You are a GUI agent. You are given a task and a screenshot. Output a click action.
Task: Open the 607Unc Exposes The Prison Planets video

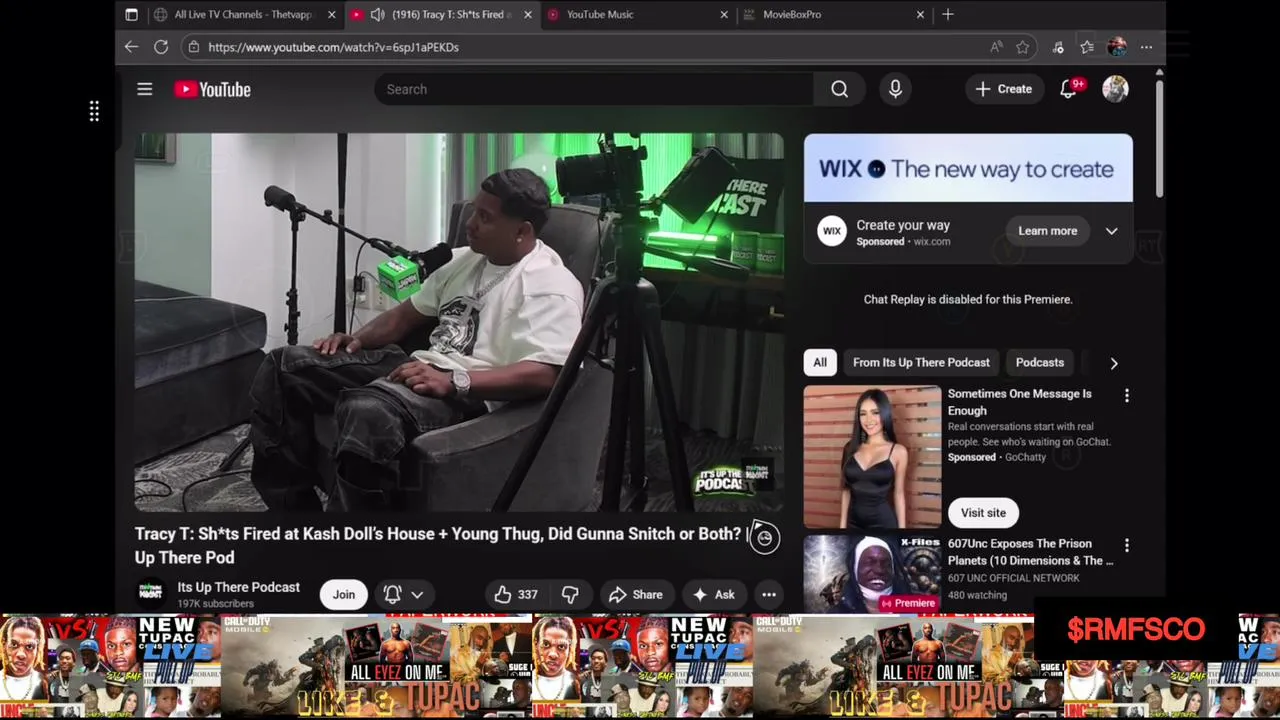click(1030, 552)
